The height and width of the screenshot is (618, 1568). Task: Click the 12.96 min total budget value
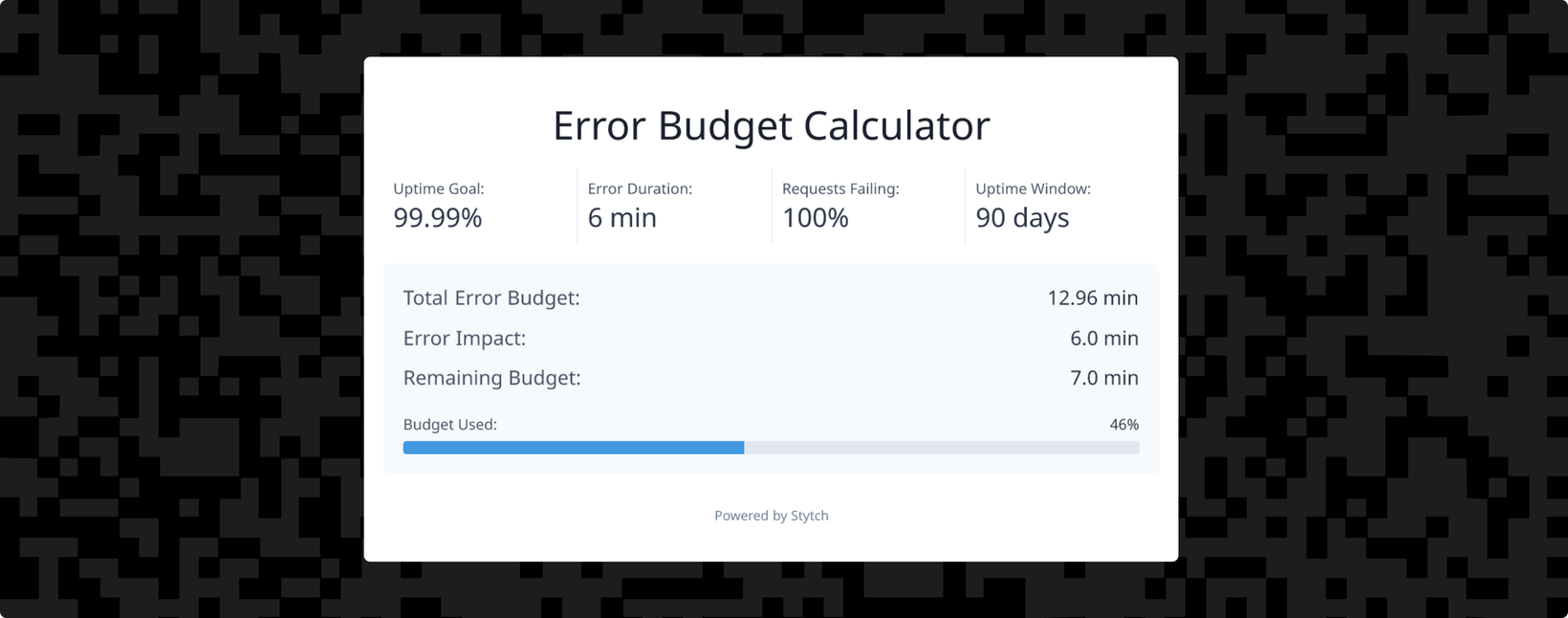click(1092, 298)
